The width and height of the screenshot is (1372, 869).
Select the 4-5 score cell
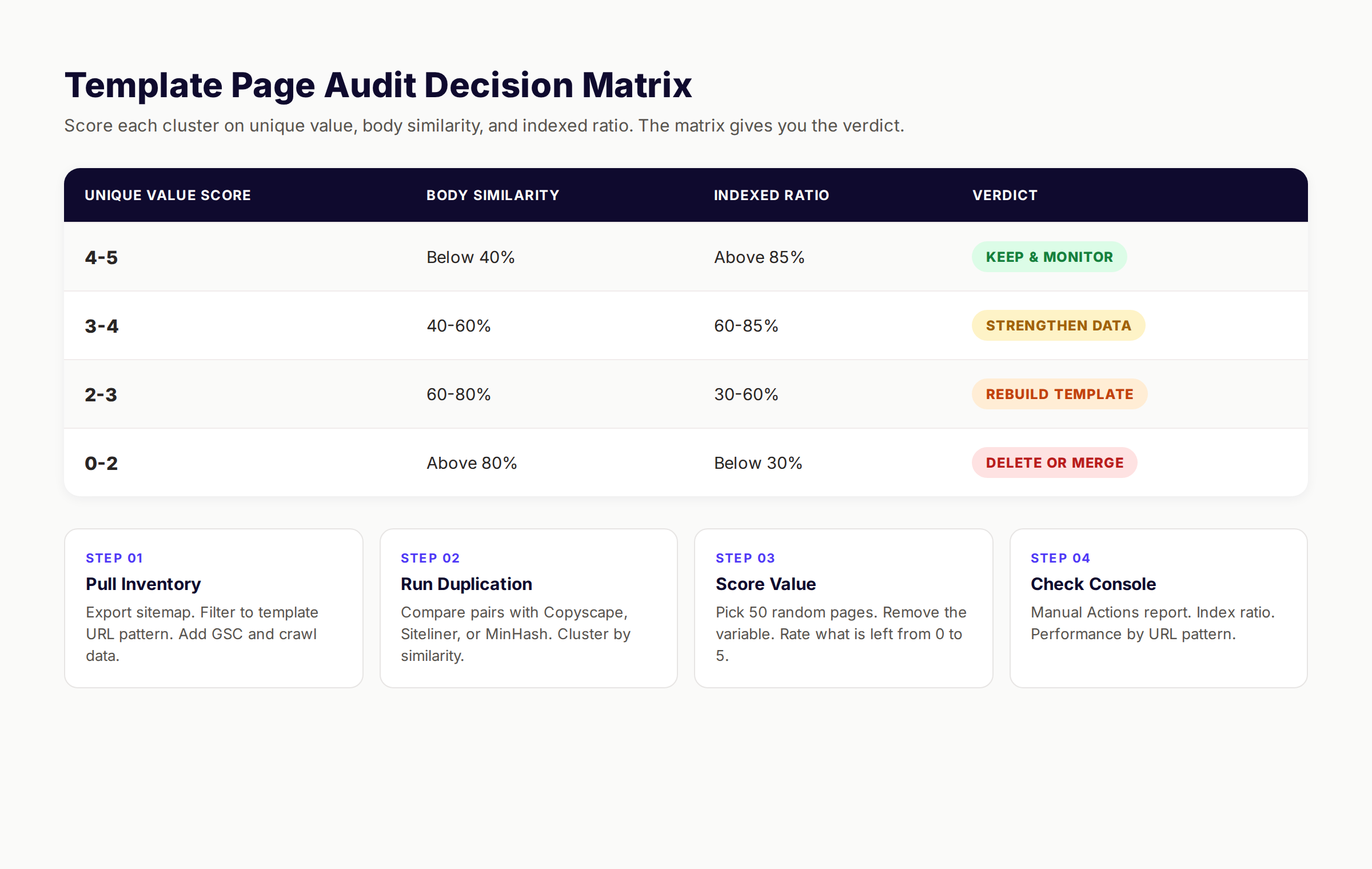(x=101, y=257)
